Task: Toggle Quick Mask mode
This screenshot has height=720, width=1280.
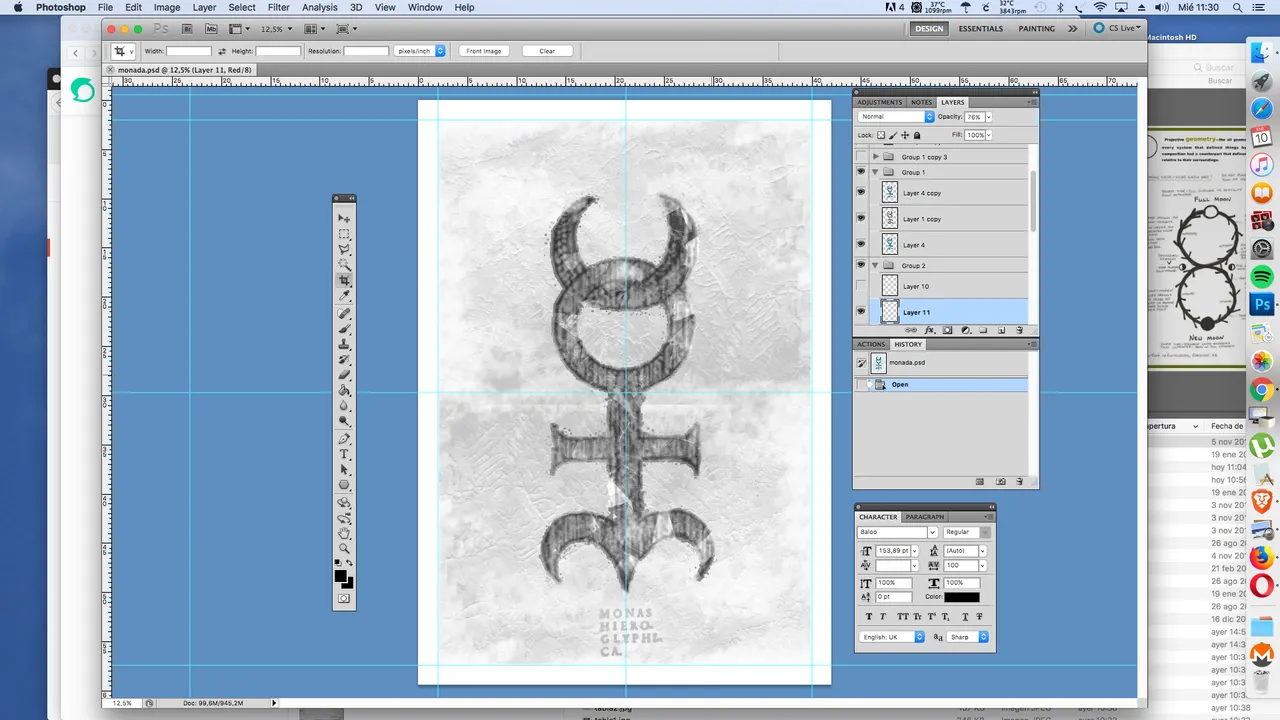Action: 344,598
